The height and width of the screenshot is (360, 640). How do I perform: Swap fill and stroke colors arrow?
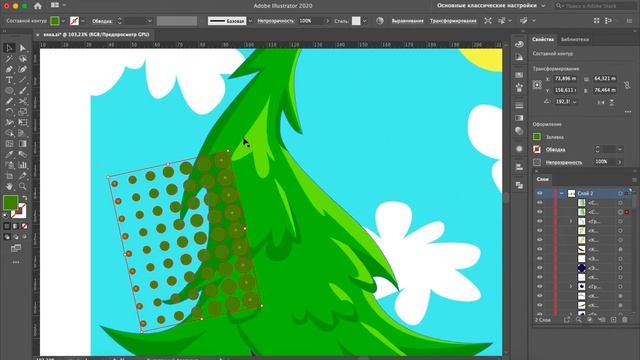[x=24, y=198]
